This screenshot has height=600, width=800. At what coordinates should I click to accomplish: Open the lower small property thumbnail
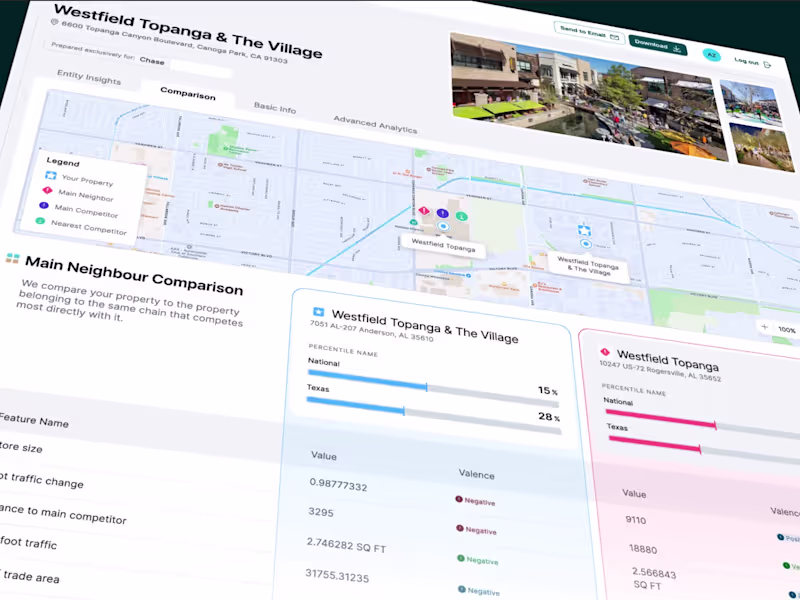pyautogui.click(x=762, y=148)
